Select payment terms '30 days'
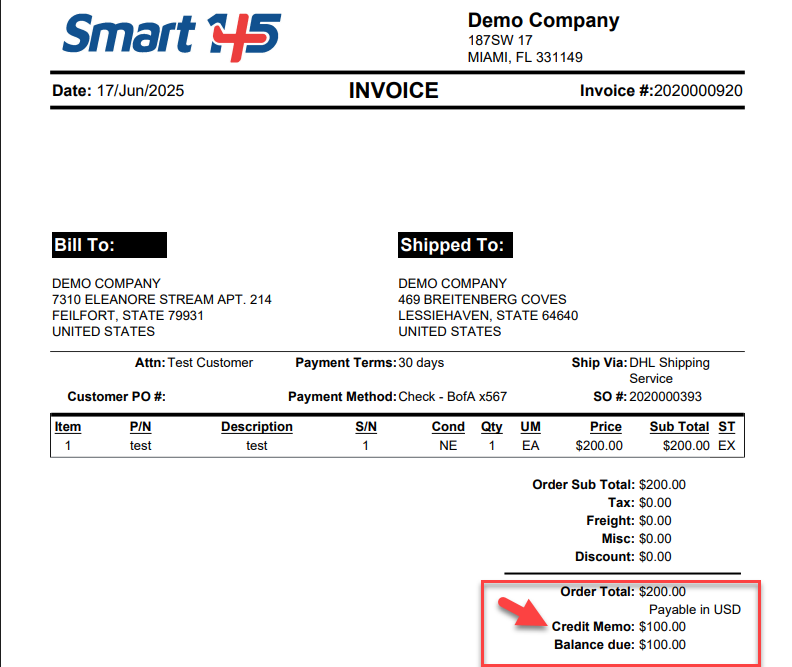Screen dimensions: 792x667 [421, 363]
